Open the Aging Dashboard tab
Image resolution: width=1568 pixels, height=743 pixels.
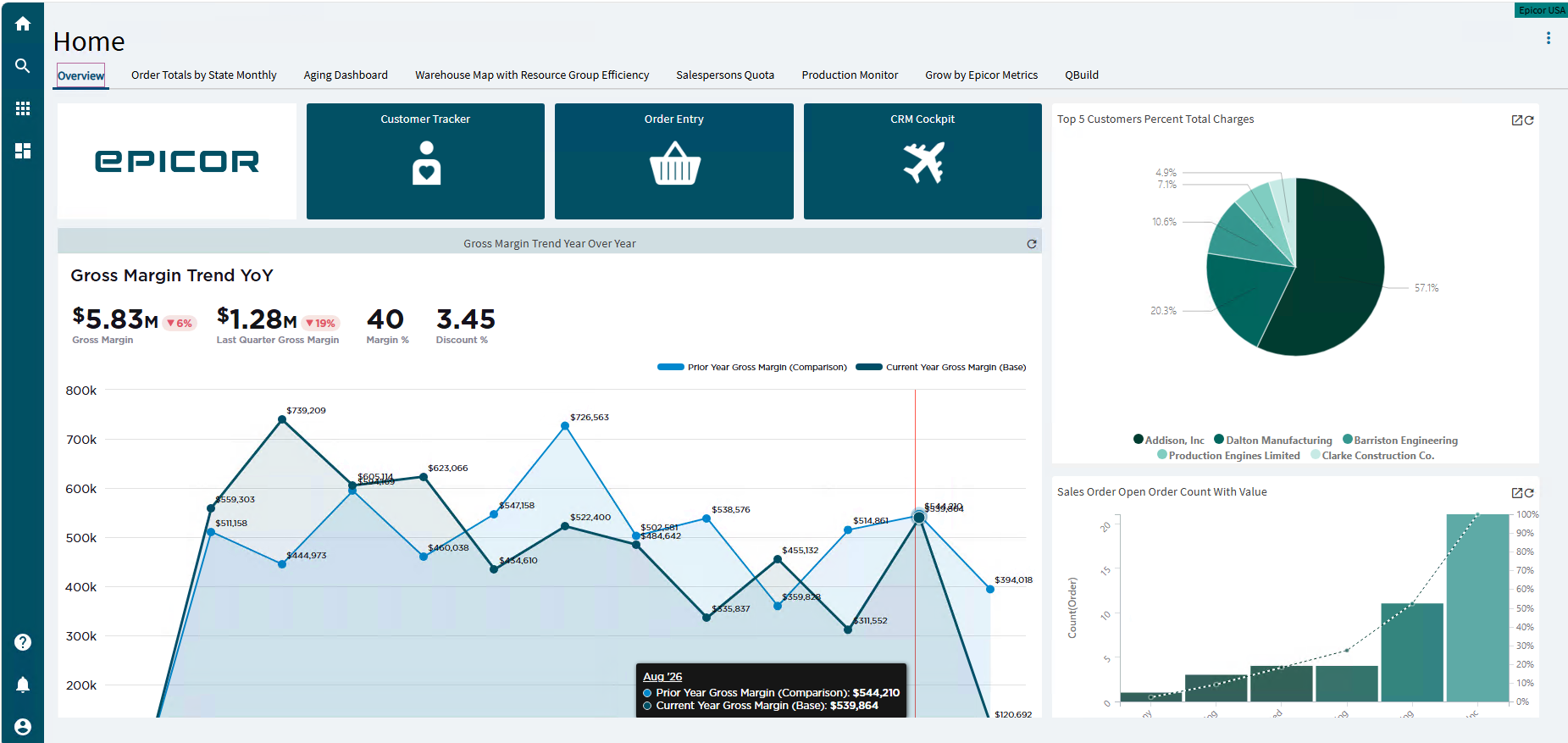click(346, 75)
